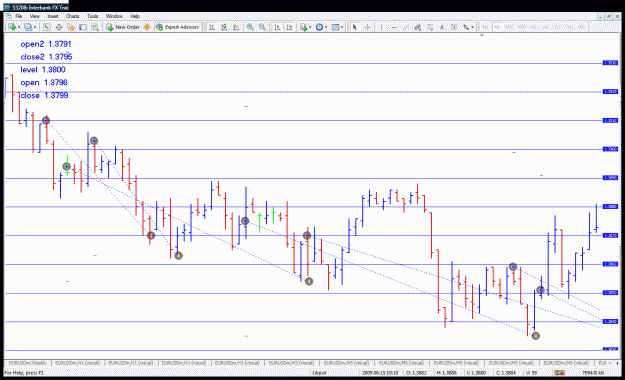Viewport: 625px width, 380px height.
Task: Switch to line chart display
Action: [x=236, y=27]
